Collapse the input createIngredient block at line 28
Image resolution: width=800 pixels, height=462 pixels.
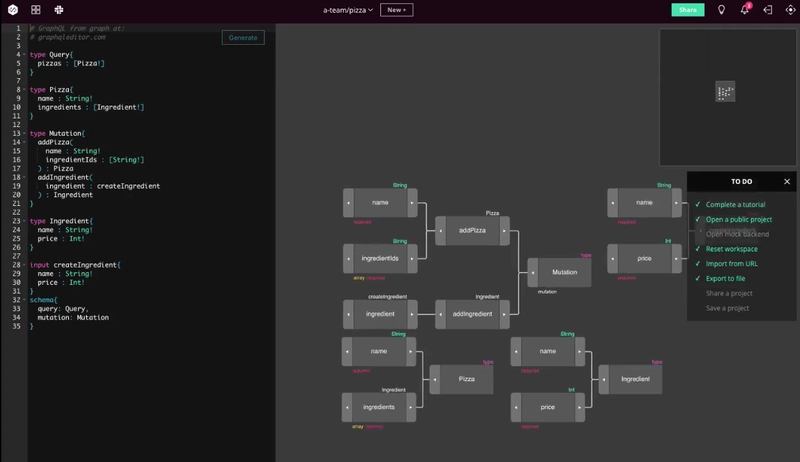pyautogui.click(x=24, y=265)
